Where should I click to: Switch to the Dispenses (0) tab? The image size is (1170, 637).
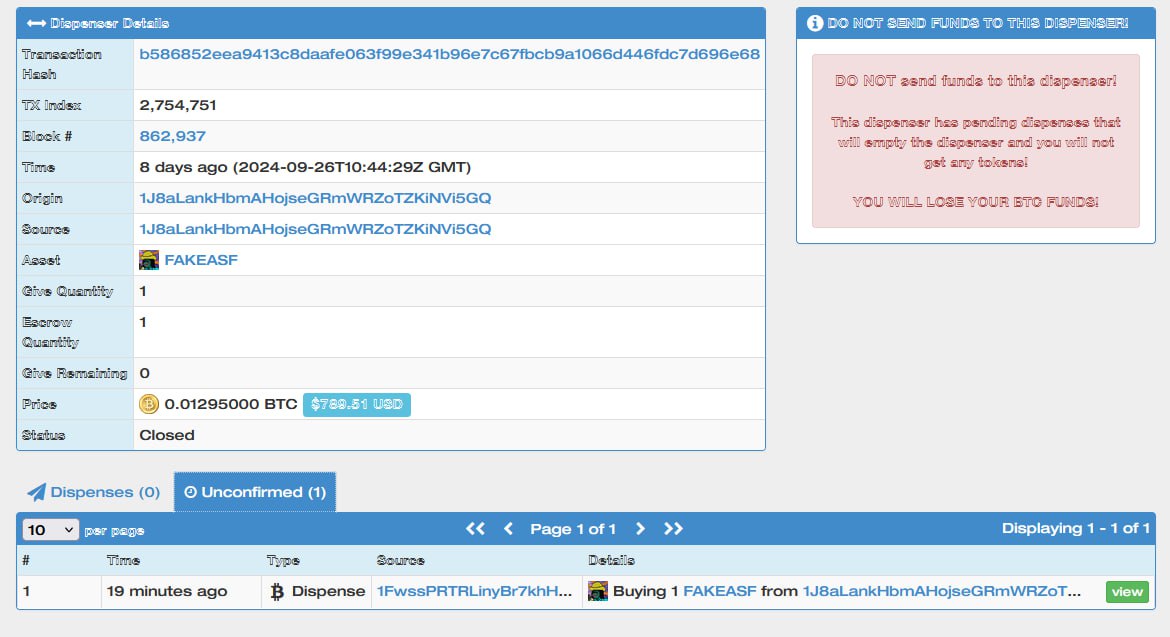pyautogui.click(x=94, y=492)
